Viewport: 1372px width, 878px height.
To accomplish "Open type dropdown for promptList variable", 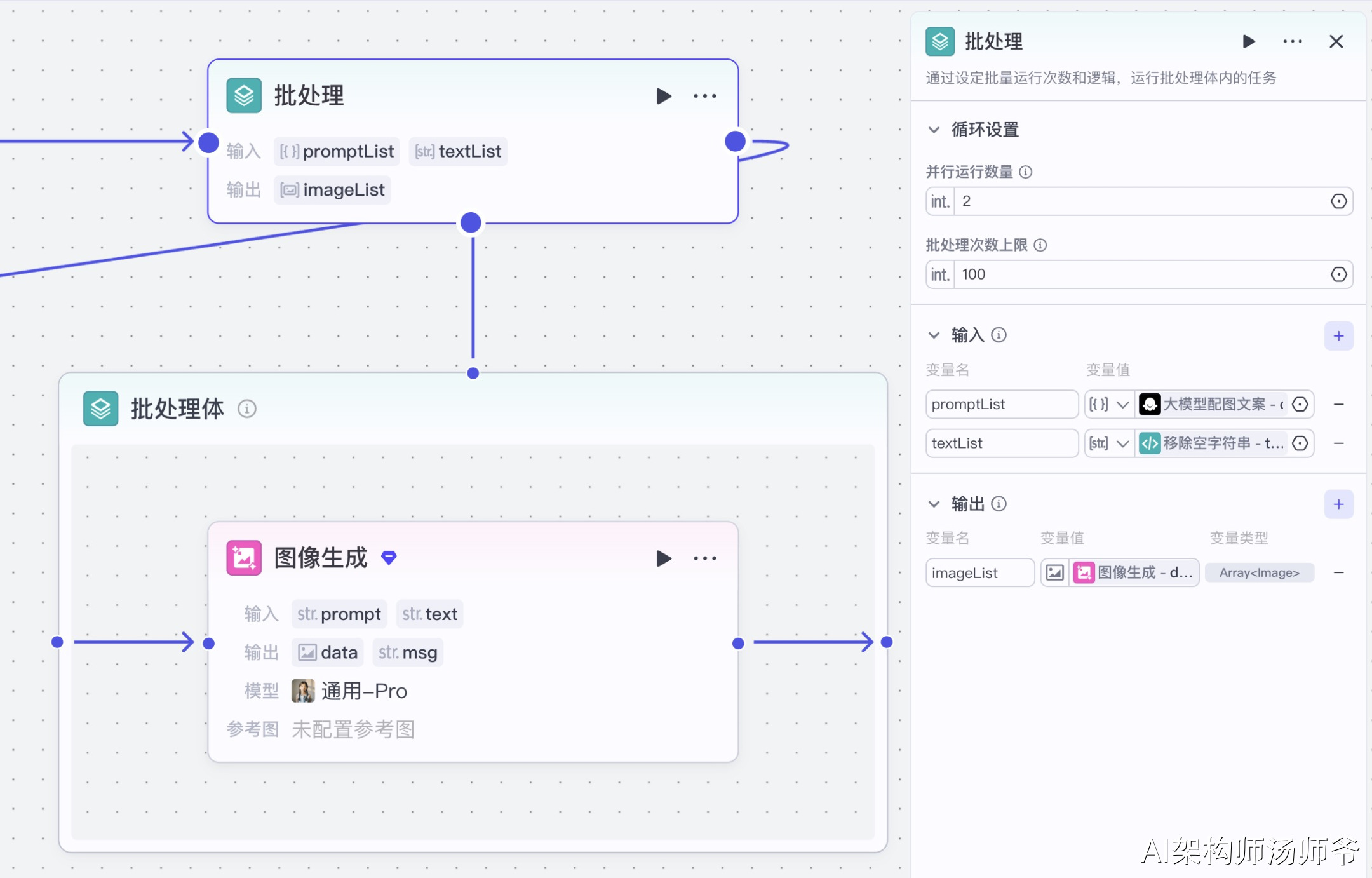I will pyautogui.click(x=1108, y=404).
